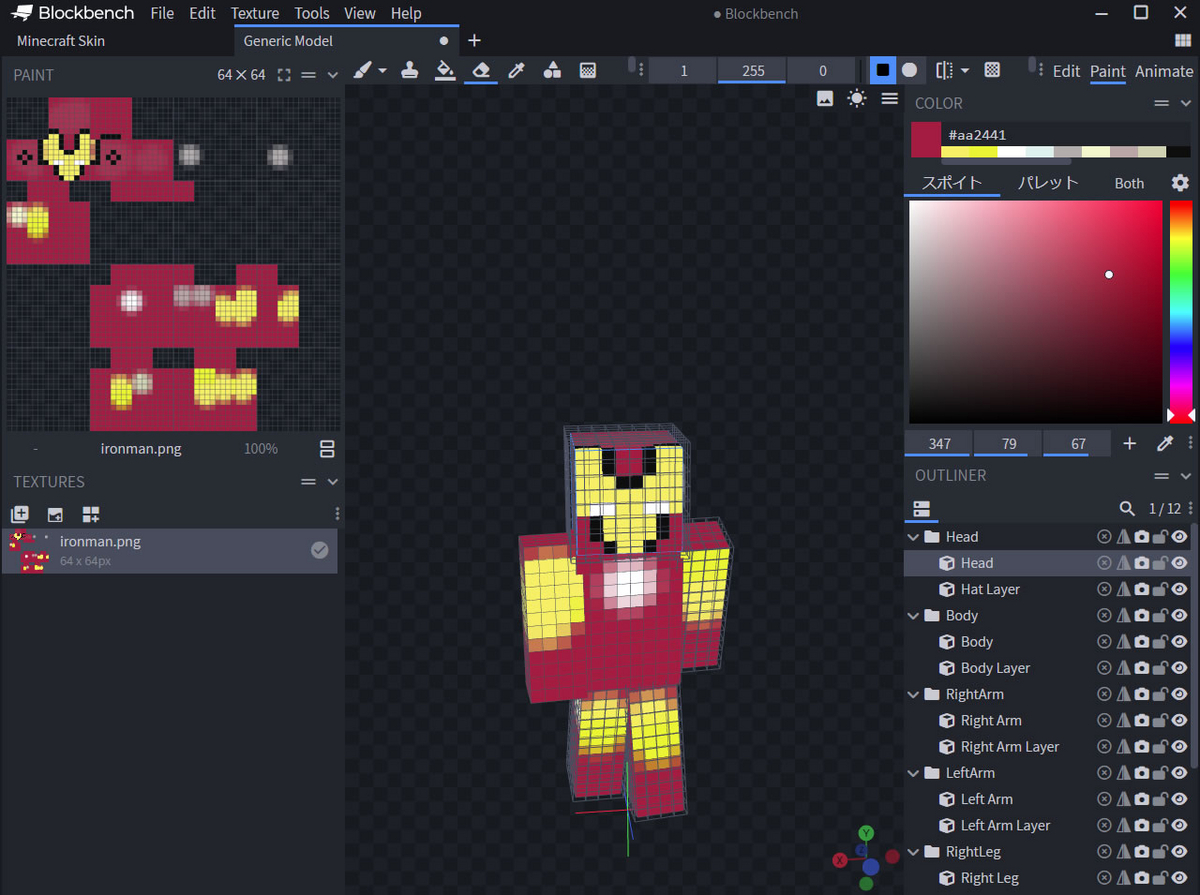Open the Help menu
The width and height of the screenshot is (1200, 895).
406,13
